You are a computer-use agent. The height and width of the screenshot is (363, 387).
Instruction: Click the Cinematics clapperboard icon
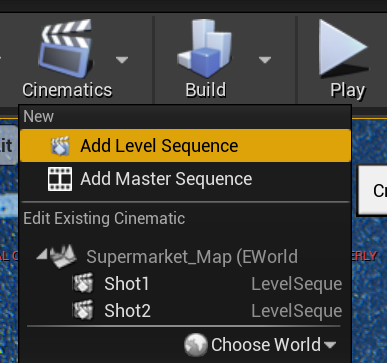point(66,48)
